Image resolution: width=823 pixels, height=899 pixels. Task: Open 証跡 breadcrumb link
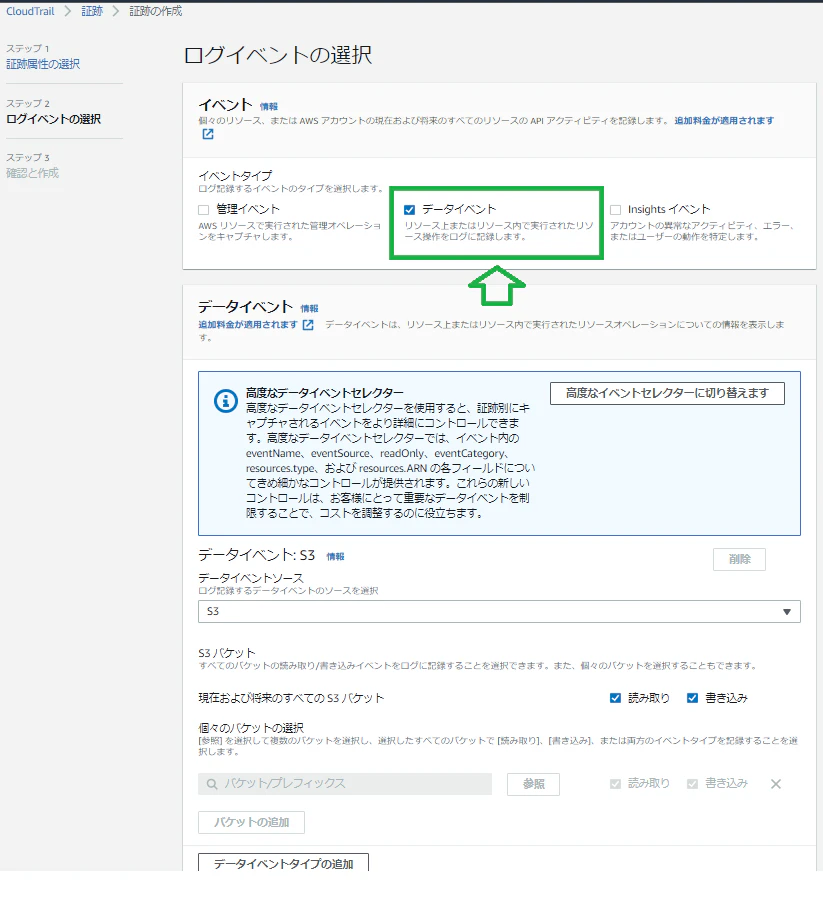pos(92,11)
